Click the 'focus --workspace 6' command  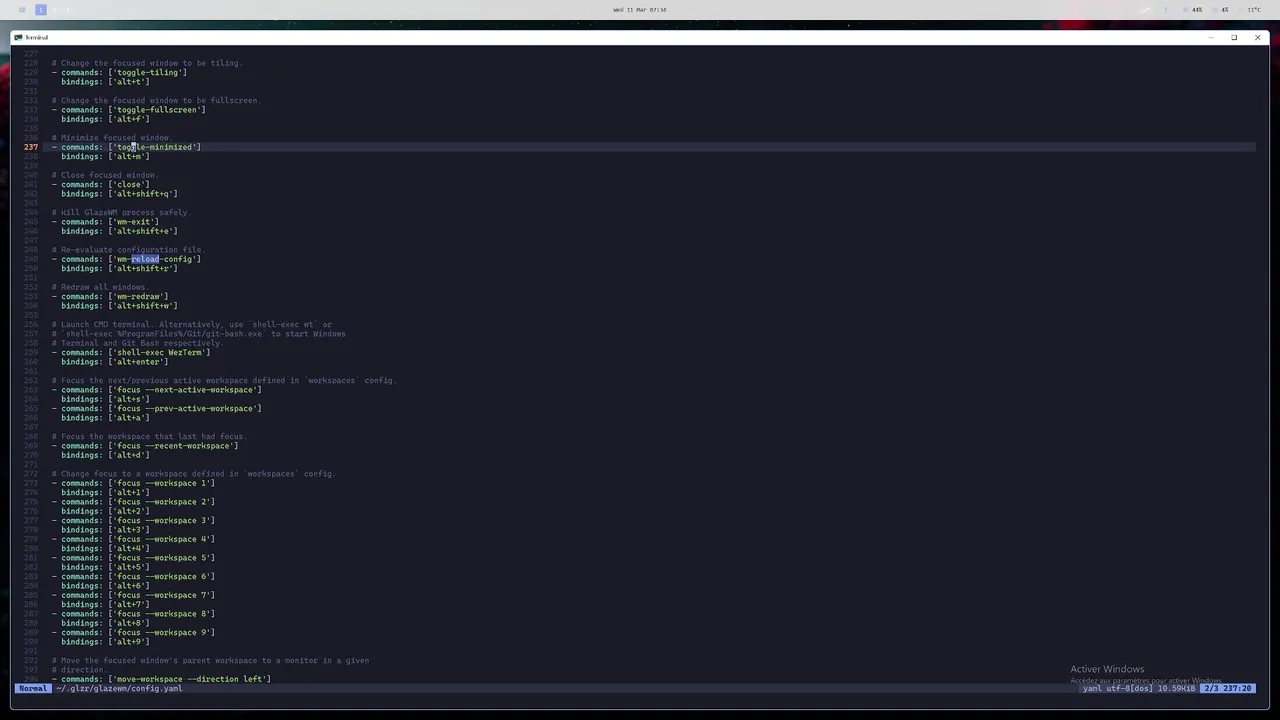click(x=163, y=577)
